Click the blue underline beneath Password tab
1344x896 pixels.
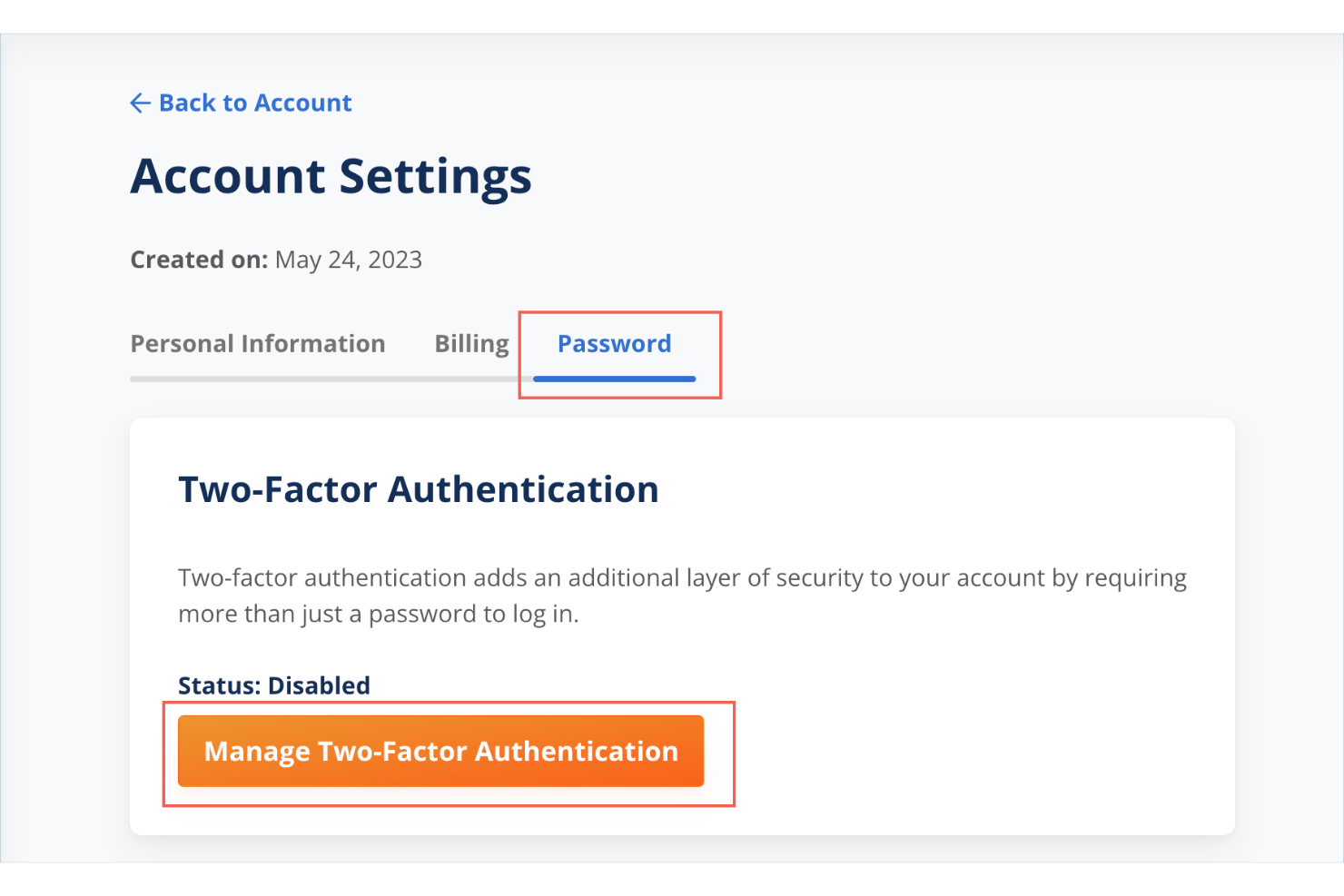614,379
